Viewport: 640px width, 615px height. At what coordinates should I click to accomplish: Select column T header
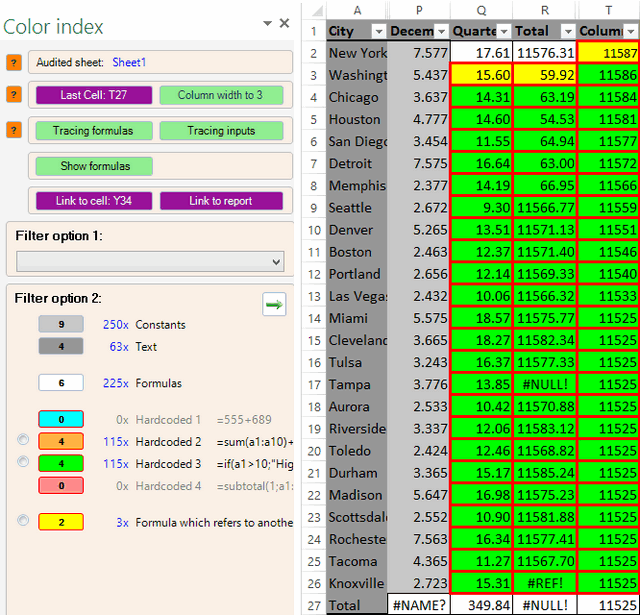coord(609,10)
